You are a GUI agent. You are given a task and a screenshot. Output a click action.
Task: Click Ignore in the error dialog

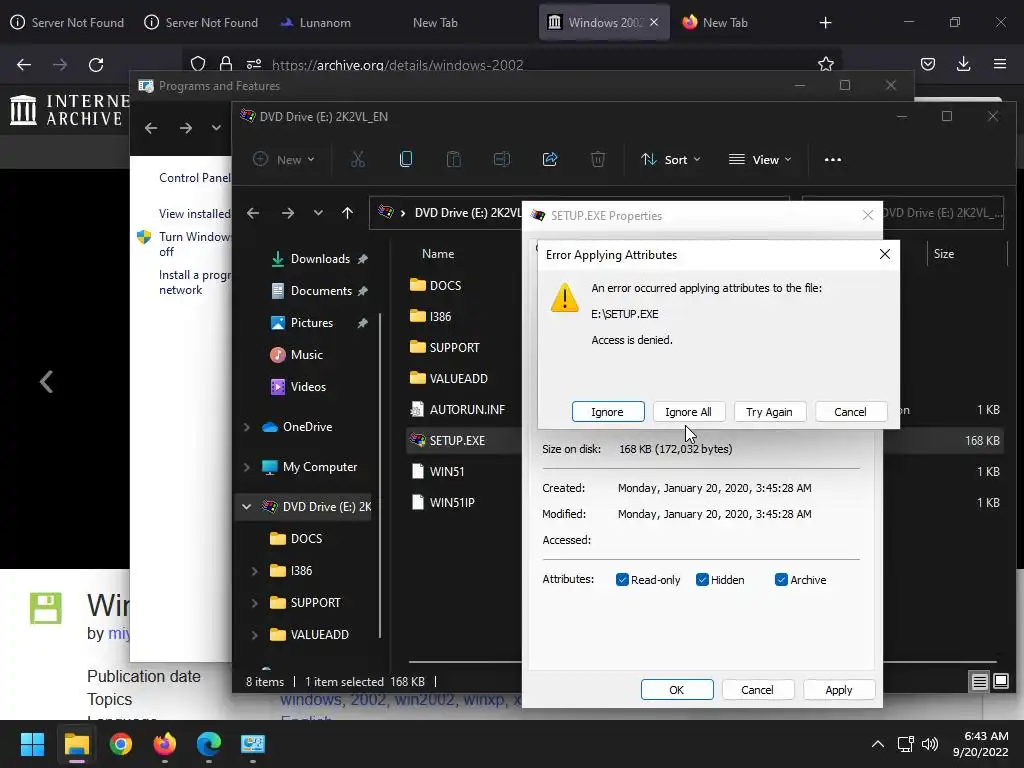coord(608,412)
